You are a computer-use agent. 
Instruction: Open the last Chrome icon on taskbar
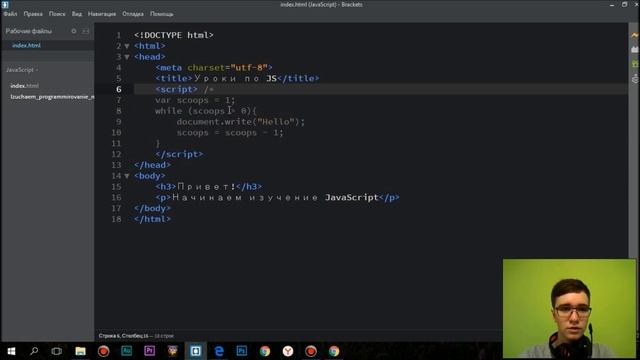[334, 351]
